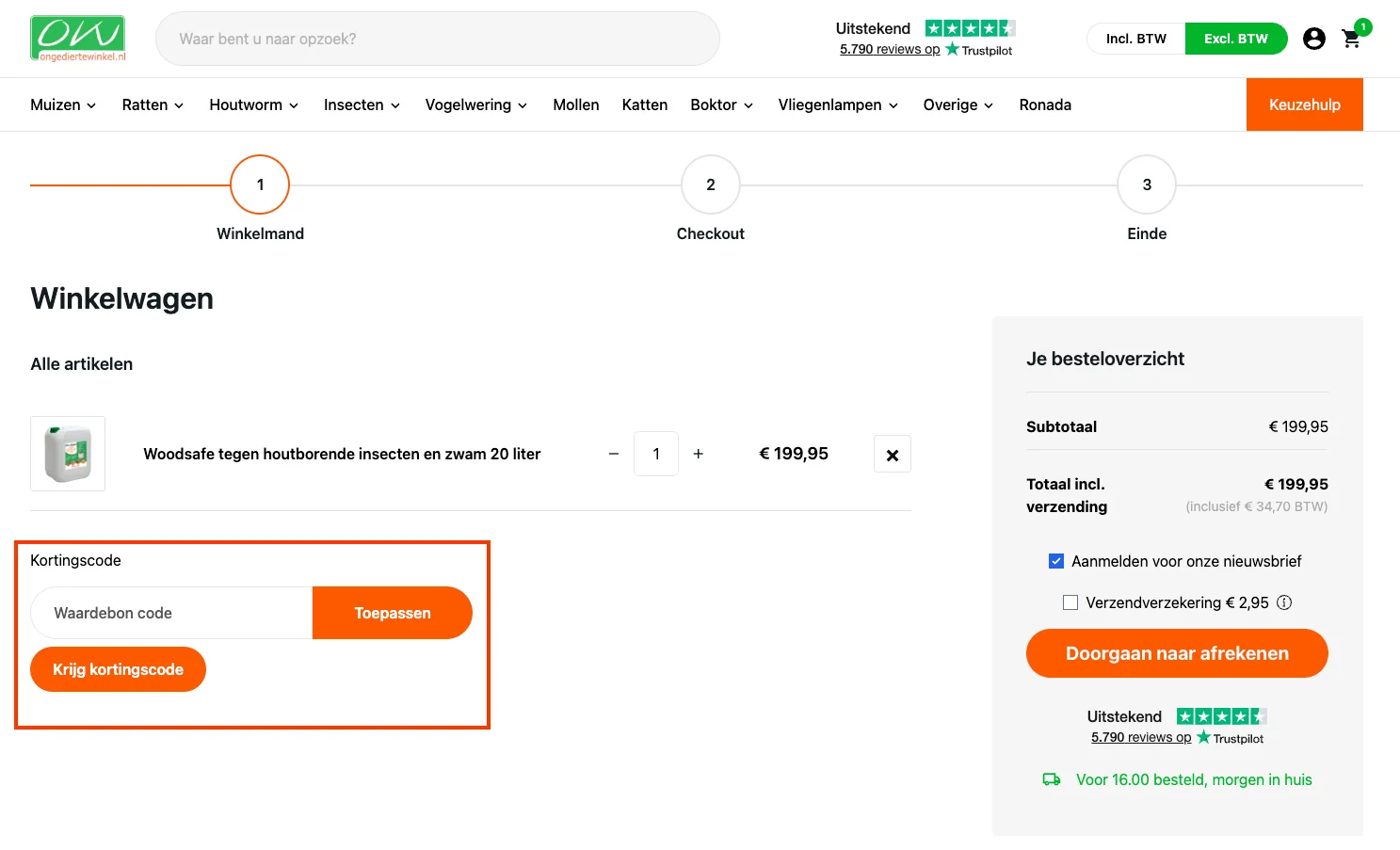The width and height of the screenshot is (1400, 850).
Task: Enable Verzendverzekering for € 2,95
Action: click(x=1070, y=601)
